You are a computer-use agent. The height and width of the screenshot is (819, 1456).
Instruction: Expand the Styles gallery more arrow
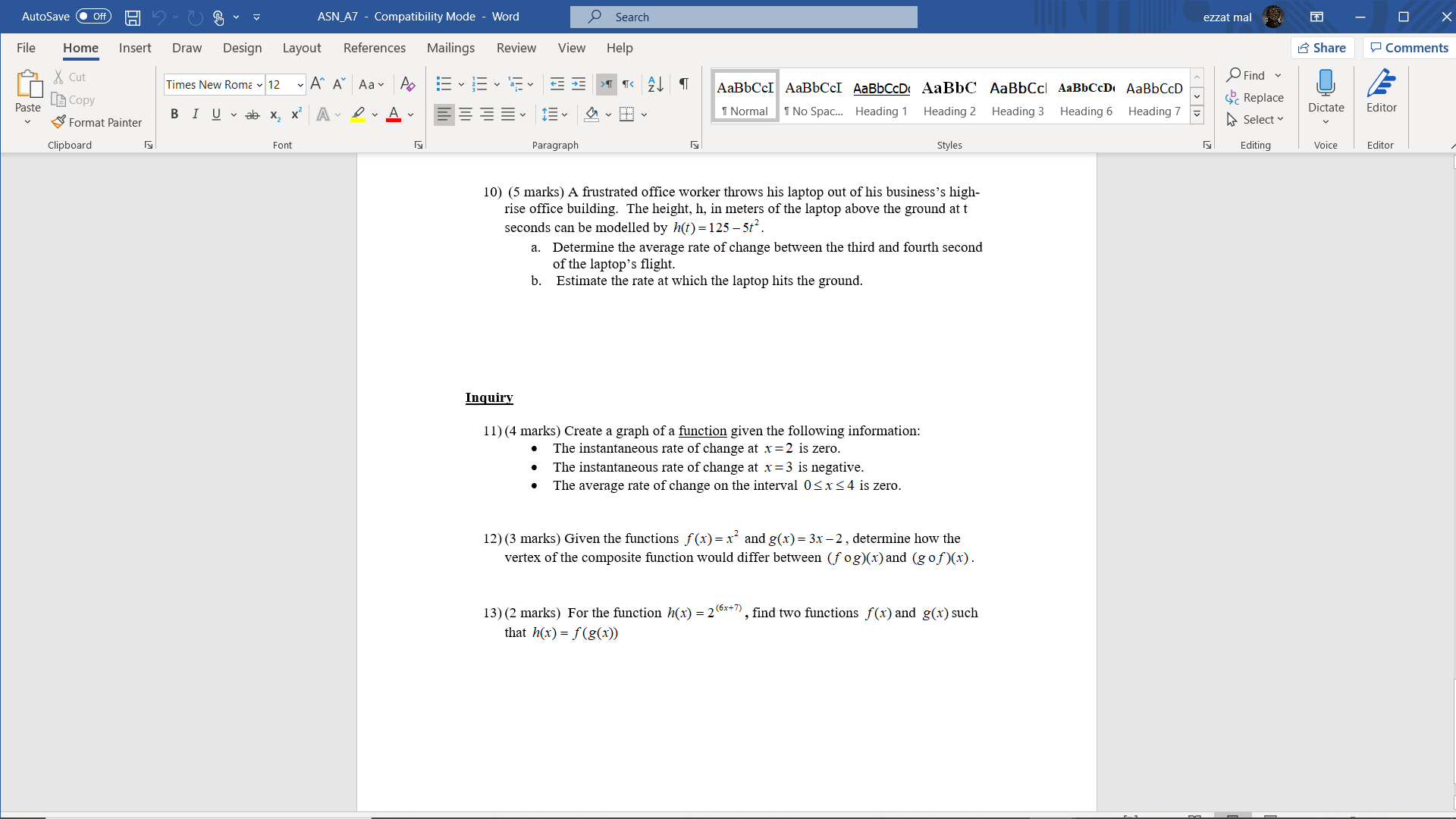click(1197, 115)
